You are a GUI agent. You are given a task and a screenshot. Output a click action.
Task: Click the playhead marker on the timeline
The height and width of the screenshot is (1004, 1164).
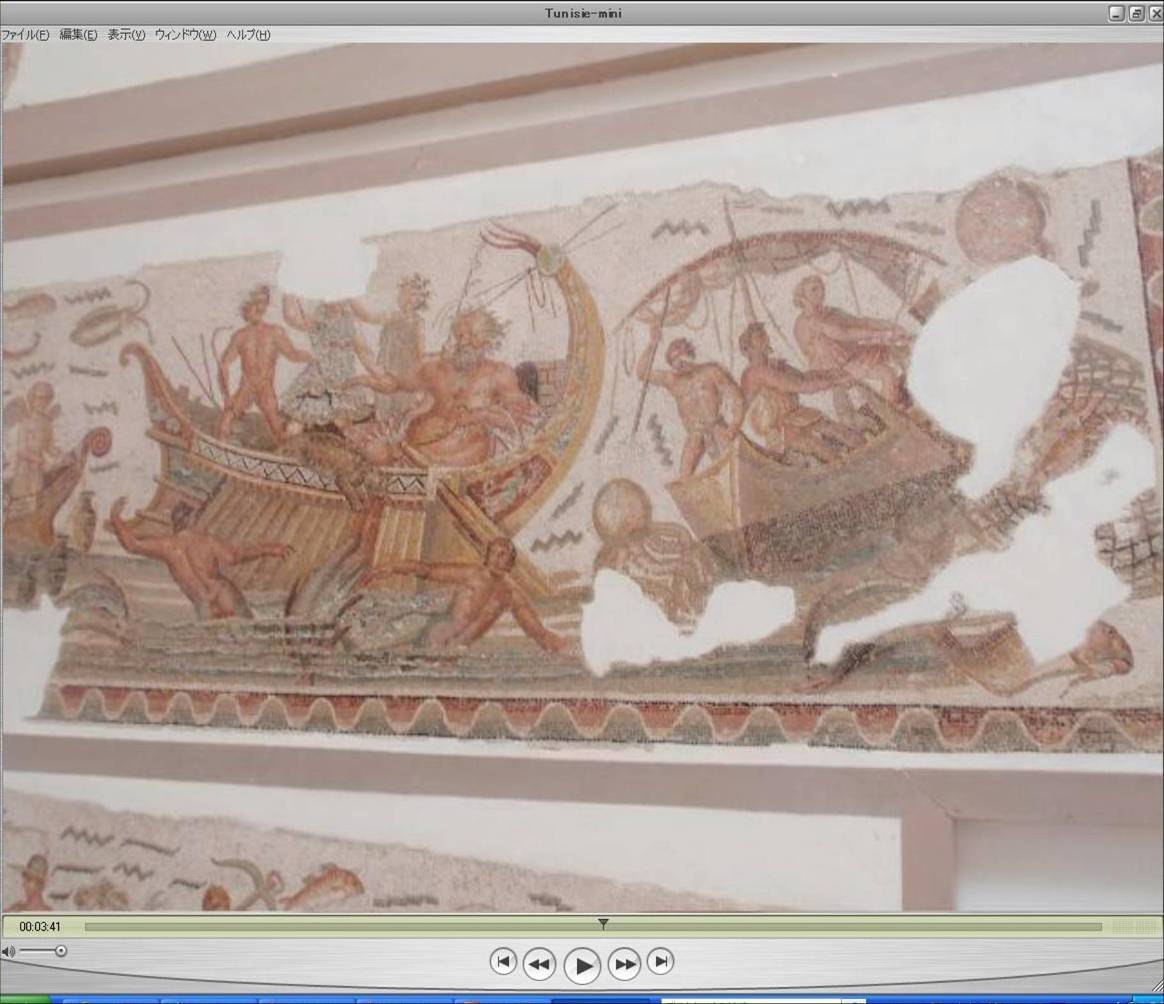[x=604, y=924]
